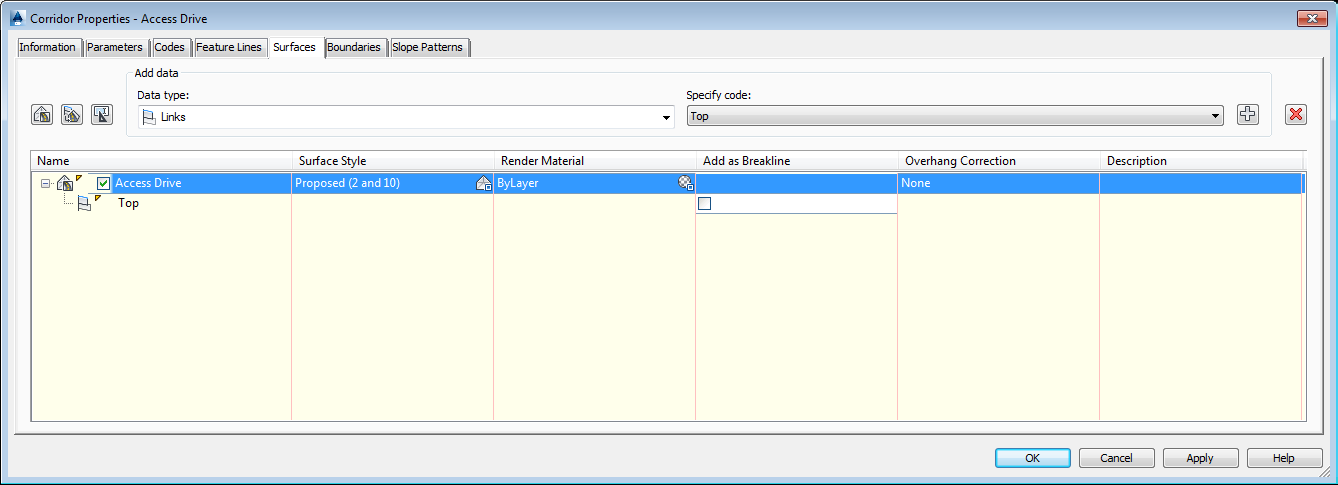Image resolution: width=1338 pixels, height=485 pixels.
Task: Click the Top link flag icon
Action: pos(84,203)
